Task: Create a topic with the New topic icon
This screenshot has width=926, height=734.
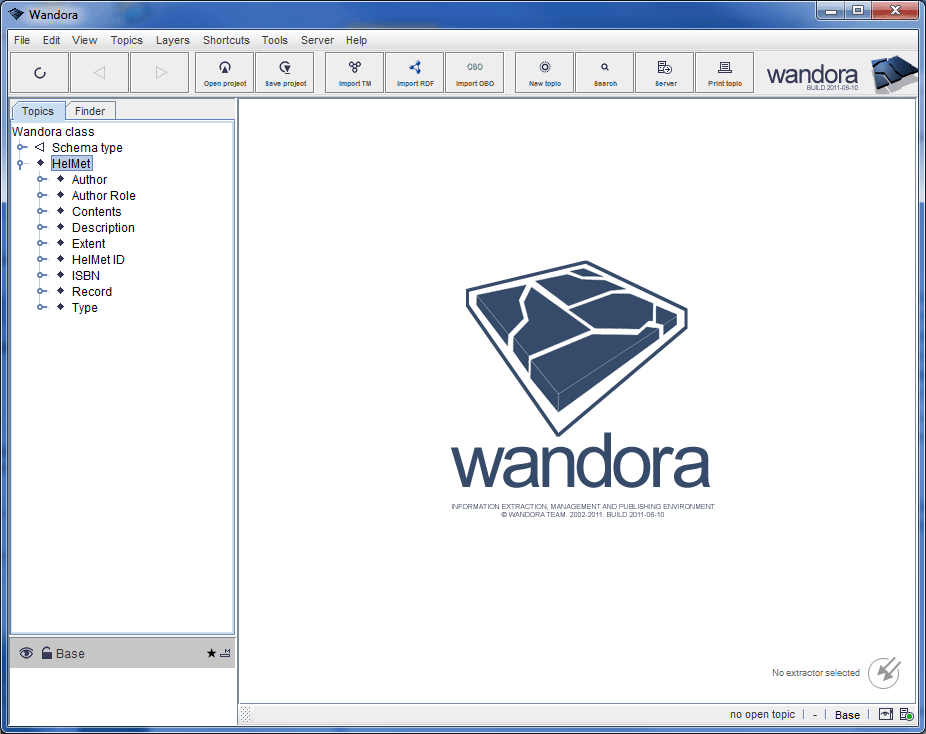Action: click(x=545, y=72)
